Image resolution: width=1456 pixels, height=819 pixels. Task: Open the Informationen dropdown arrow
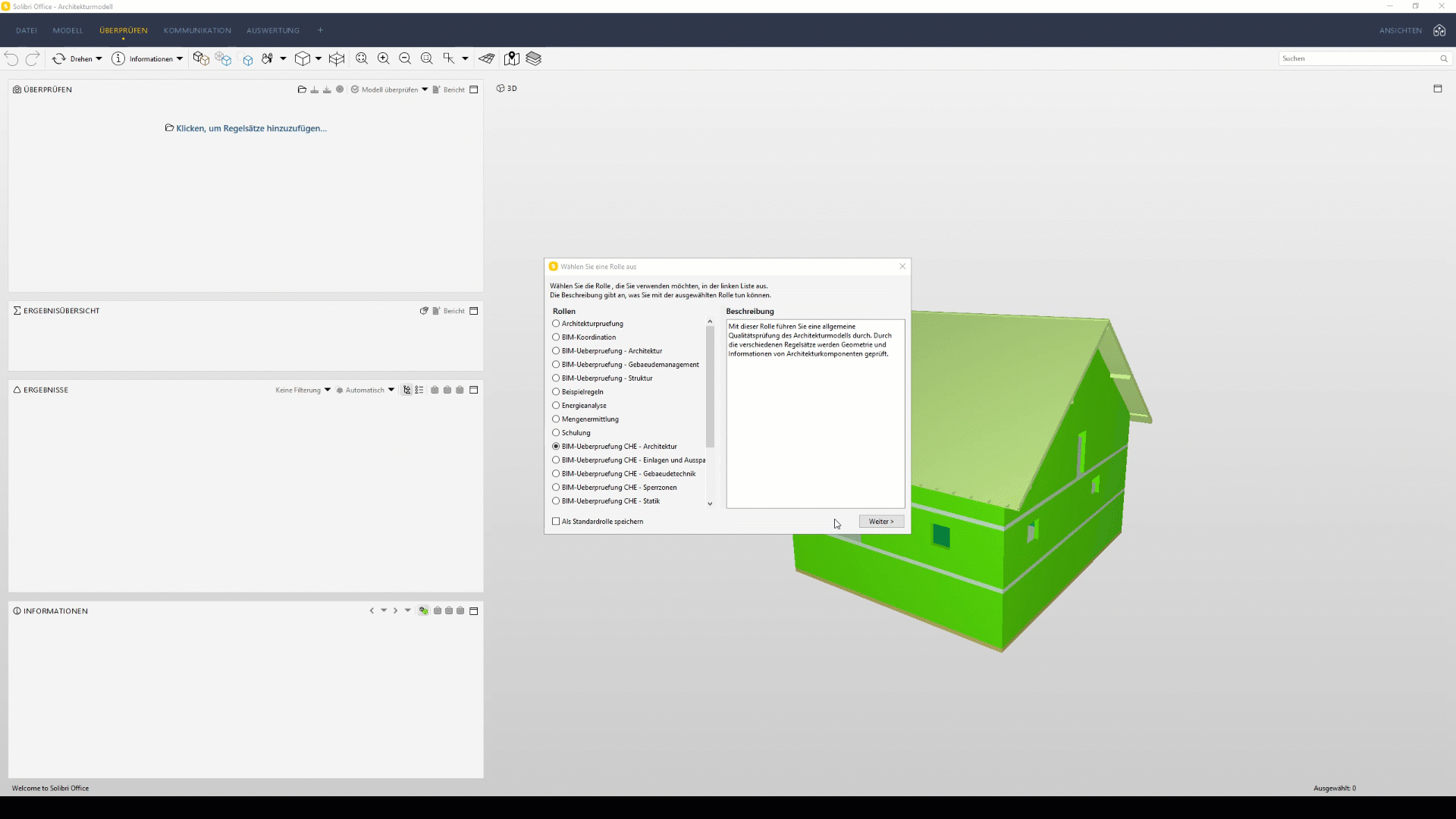click(180, 58)
